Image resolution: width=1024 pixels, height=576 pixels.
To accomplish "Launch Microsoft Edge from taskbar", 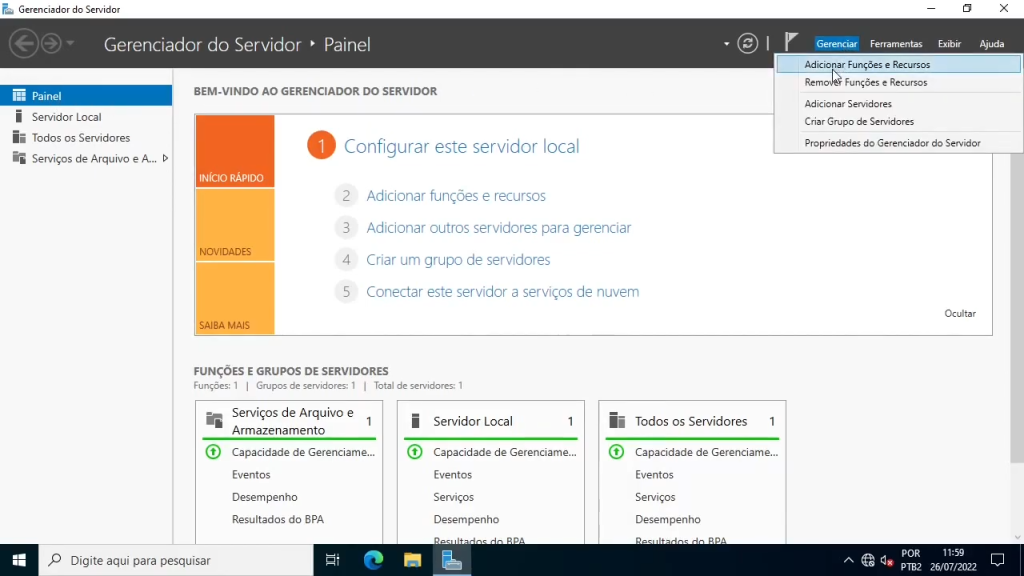I will (373, 560).
